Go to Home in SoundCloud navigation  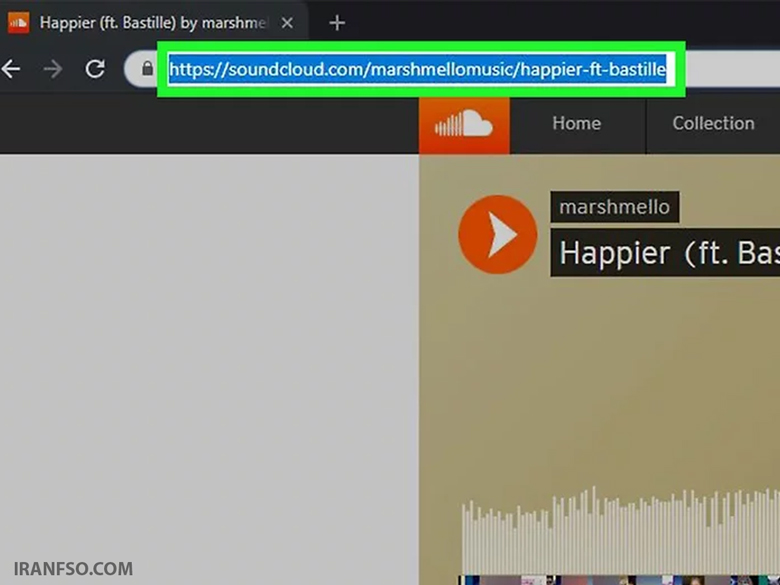577,123
